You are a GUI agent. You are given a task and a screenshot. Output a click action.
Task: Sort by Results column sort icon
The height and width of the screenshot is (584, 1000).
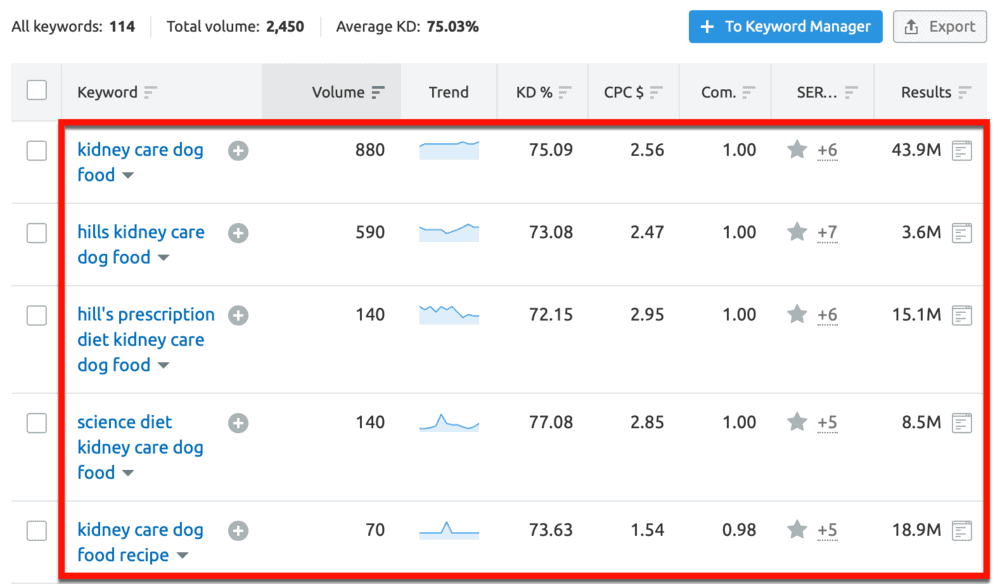pos(965,92)
